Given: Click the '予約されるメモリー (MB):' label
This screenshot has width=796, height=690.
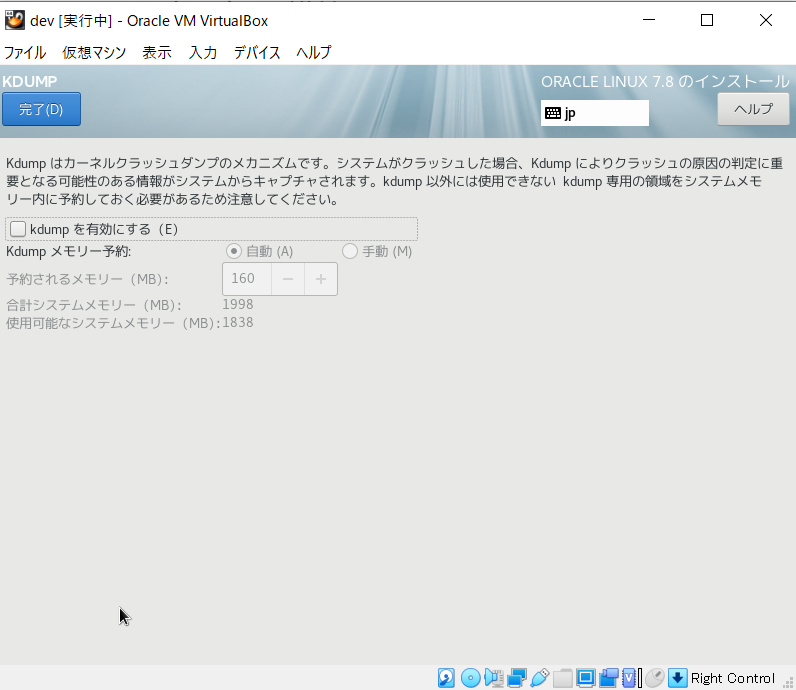Looking at the screenshot, I should pos(87,279).
